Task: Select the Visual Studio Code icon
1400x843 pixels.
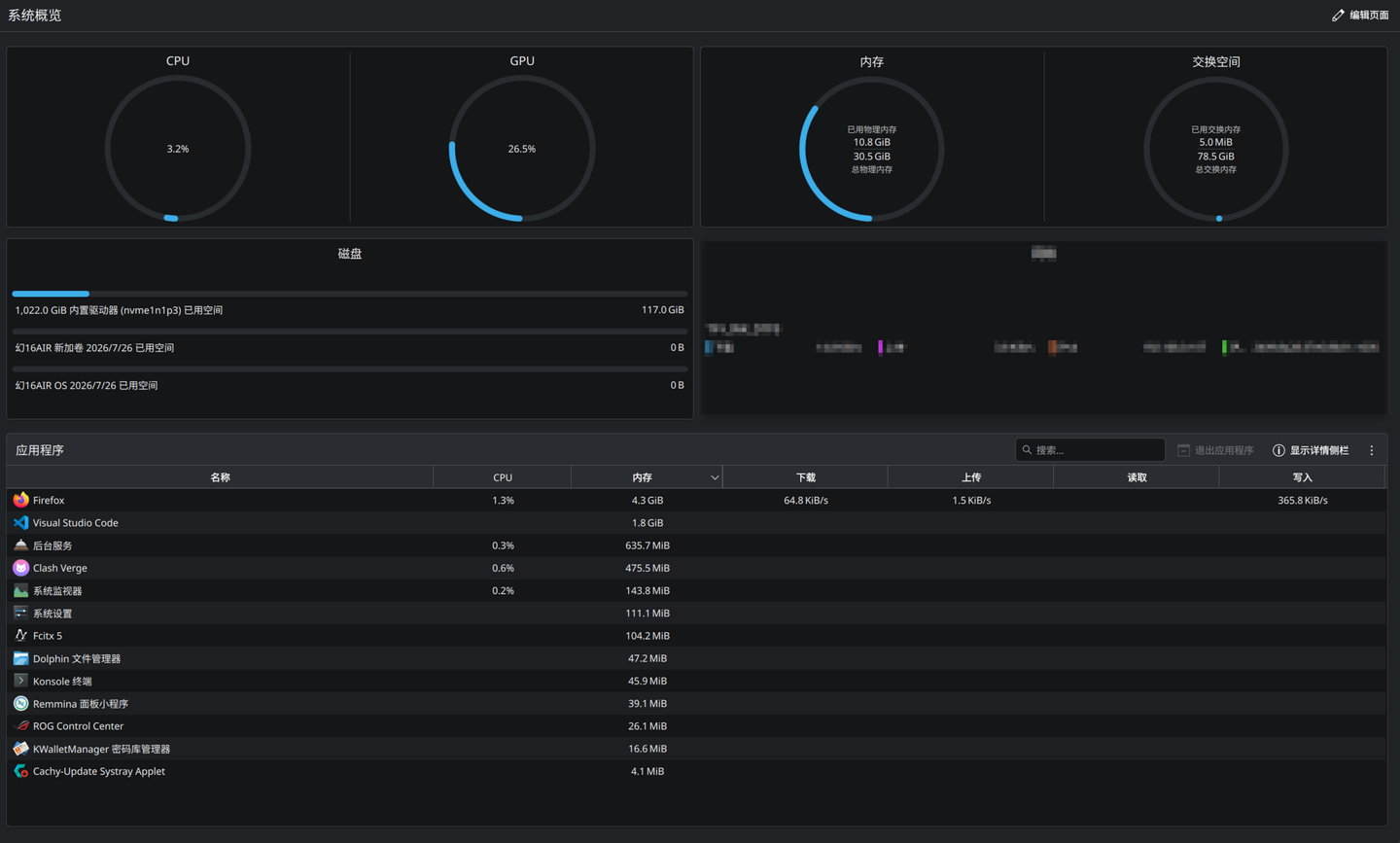Action: [20, 522]
